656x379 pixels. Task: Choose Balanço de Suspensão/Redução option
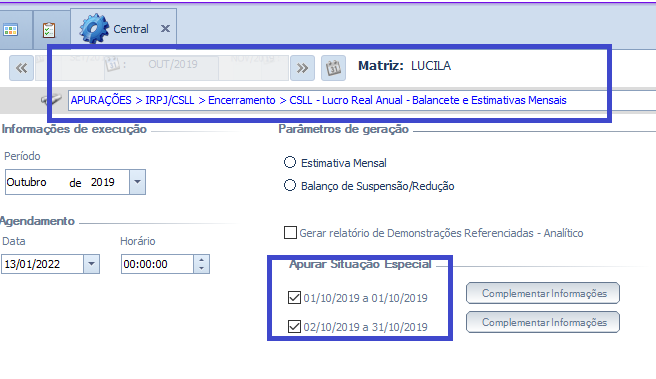pyautogui.click(x=290, y=185)
